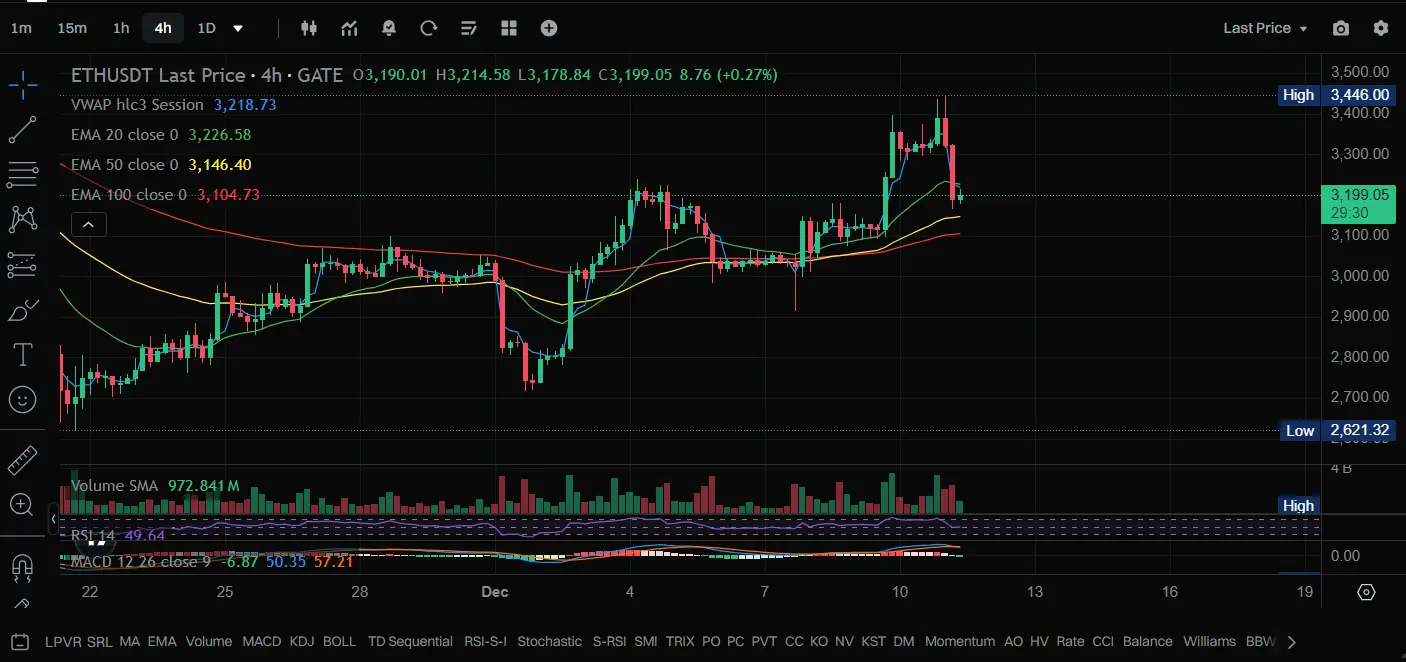Click the axis settings icon near date scale
The height and width of the screenshot is (662, 1406).
pyautogui.click(x=1366, y=592)
